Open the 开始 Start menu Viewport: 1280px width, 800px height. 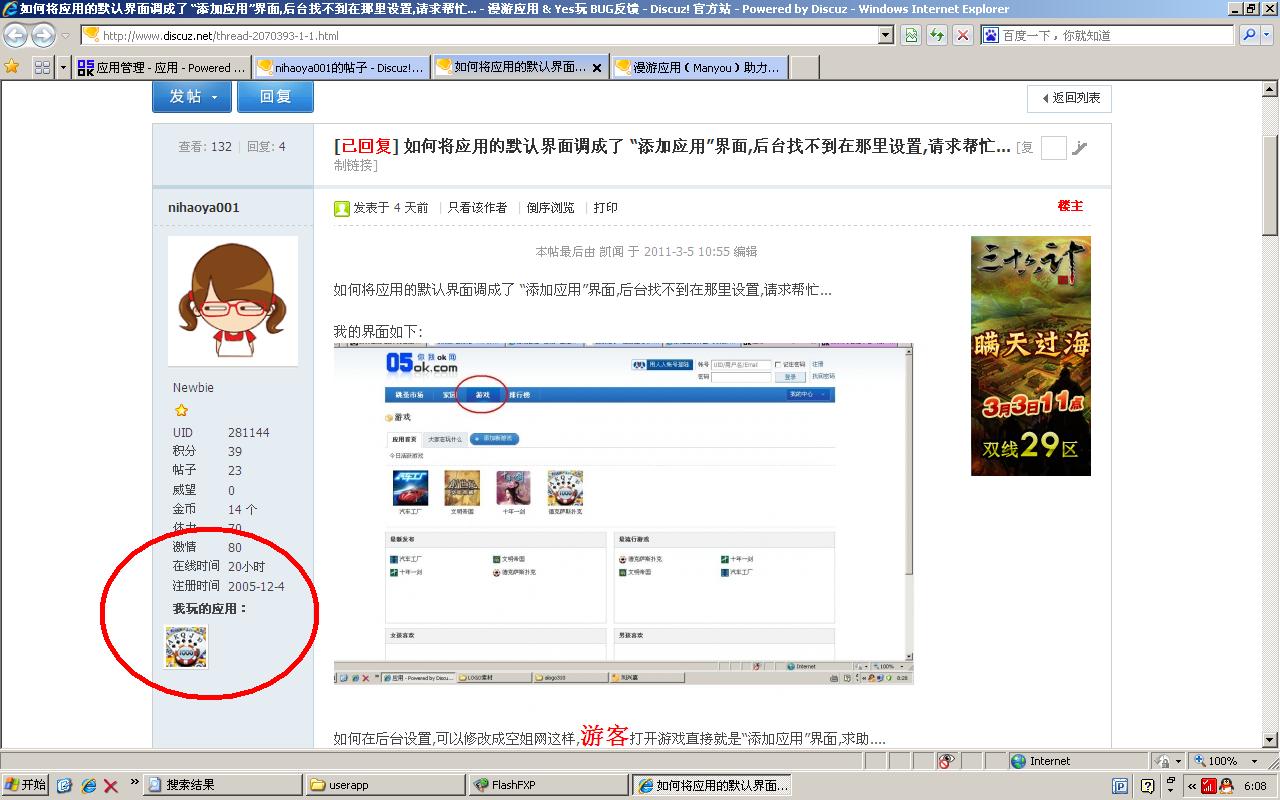coord(26,785)
